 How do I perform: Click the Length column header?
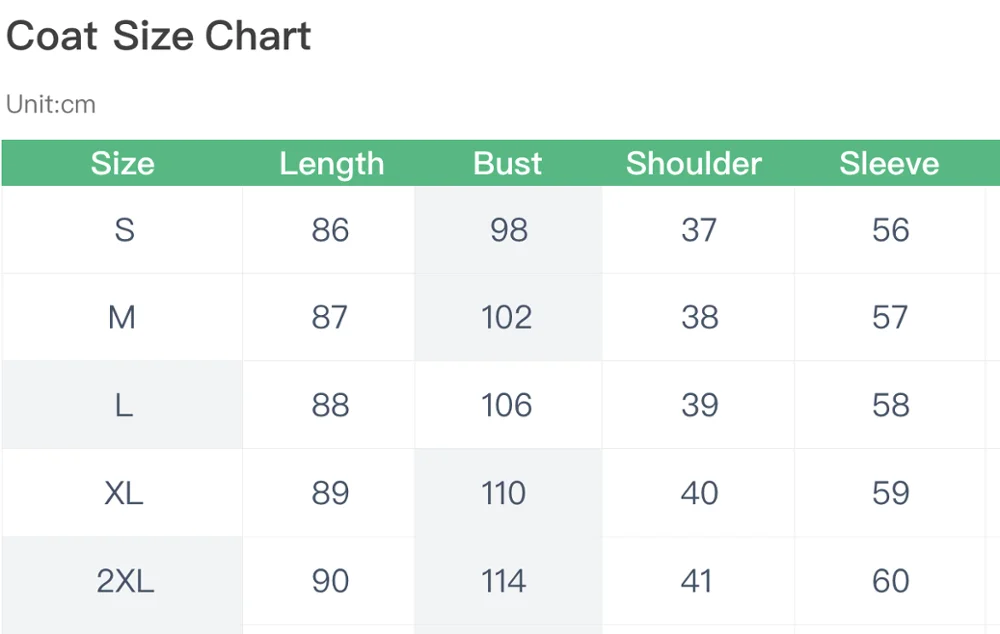coord(331,164)
